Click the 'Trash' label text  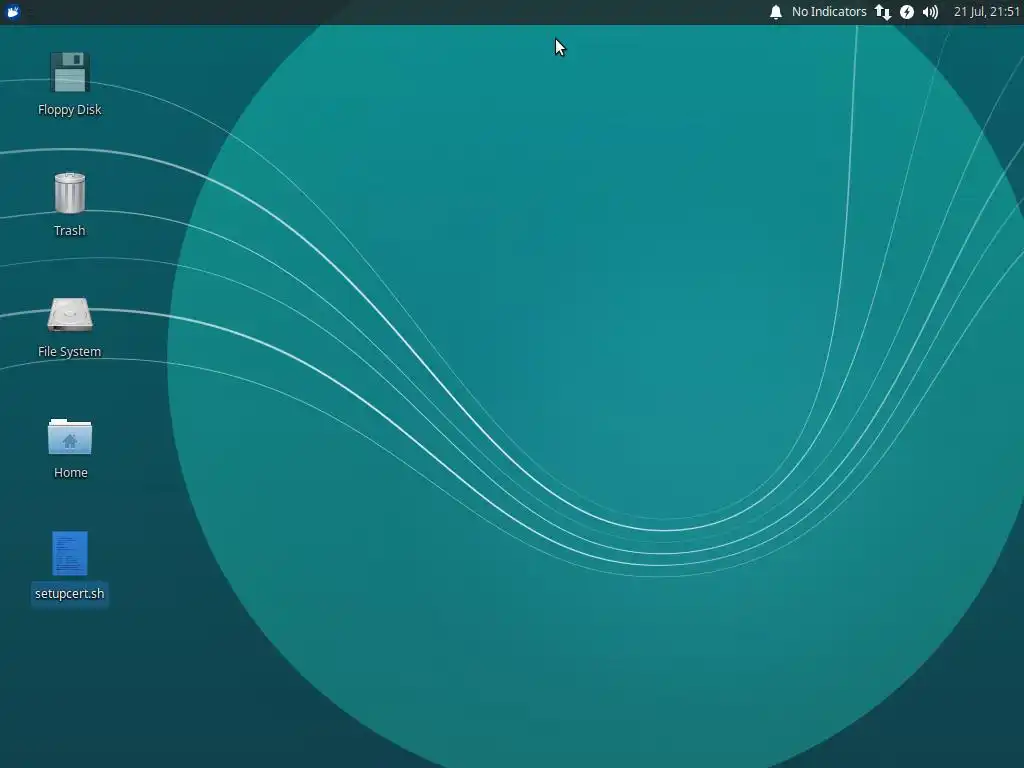[69, 231]
